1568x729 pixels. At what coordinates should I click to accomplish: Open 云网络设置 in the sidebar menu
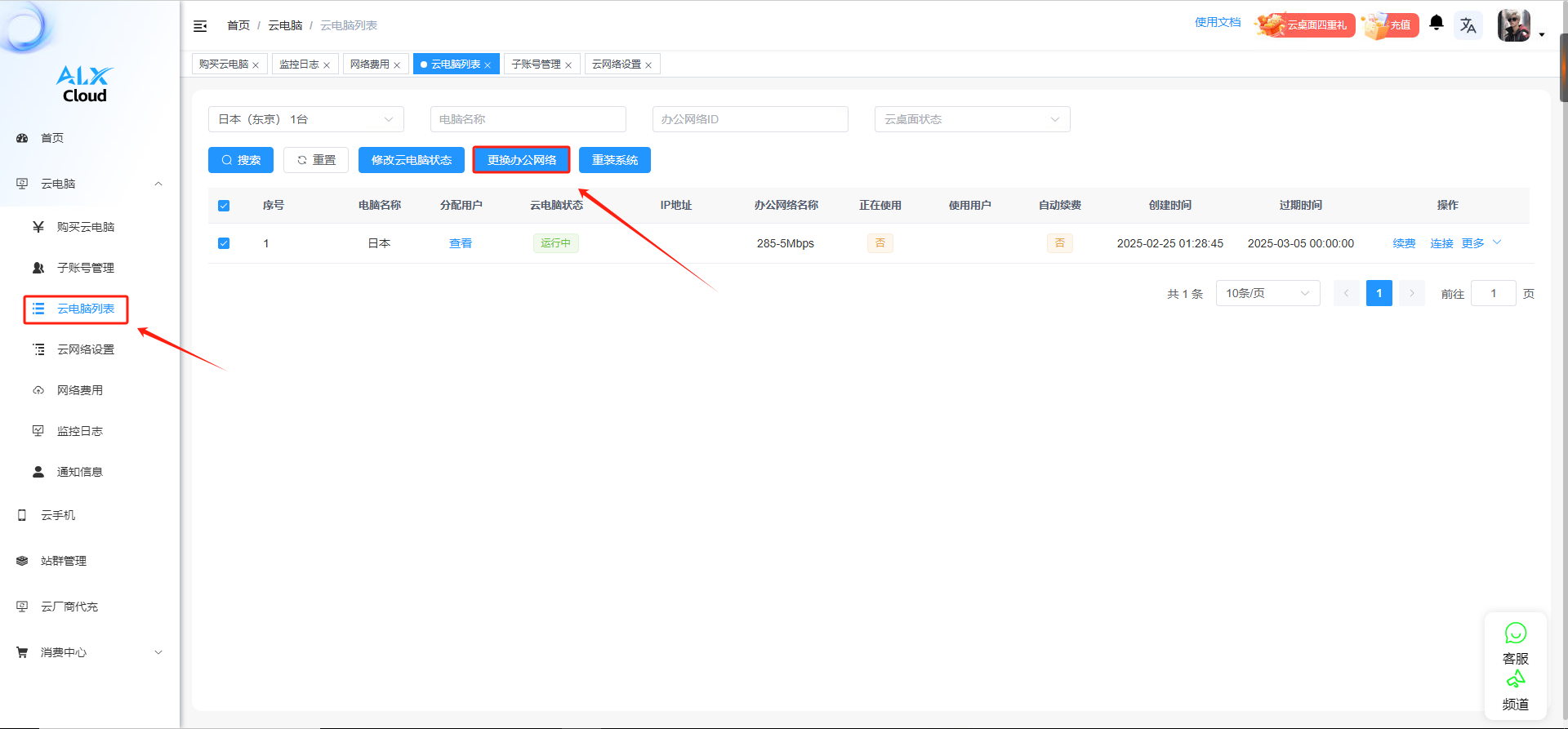click(85, 349)
